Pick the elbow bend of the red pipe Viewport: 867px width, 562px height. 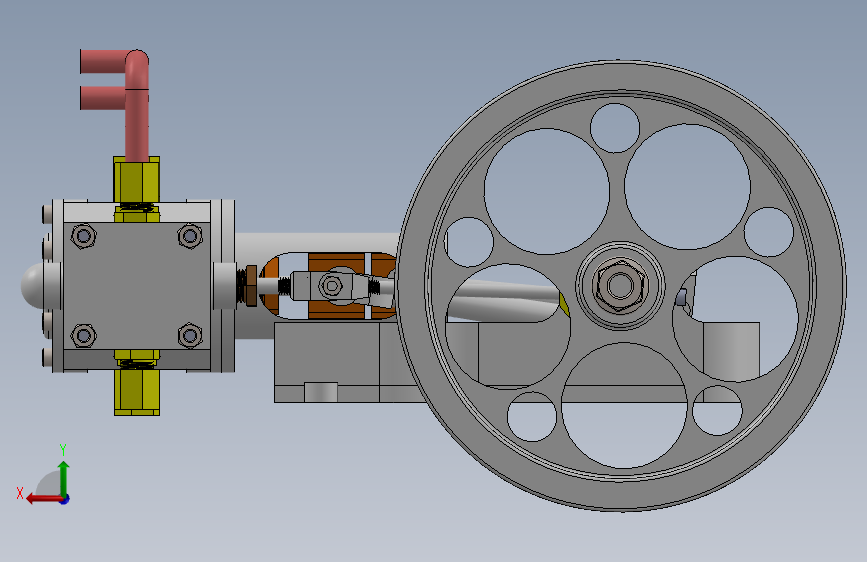137,67
